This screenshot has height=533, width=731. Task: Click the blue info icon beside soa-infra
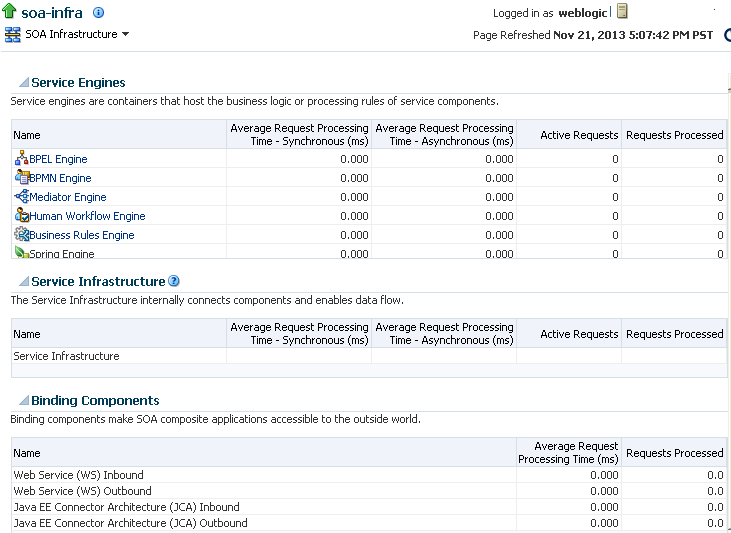[x=98, y=13]
